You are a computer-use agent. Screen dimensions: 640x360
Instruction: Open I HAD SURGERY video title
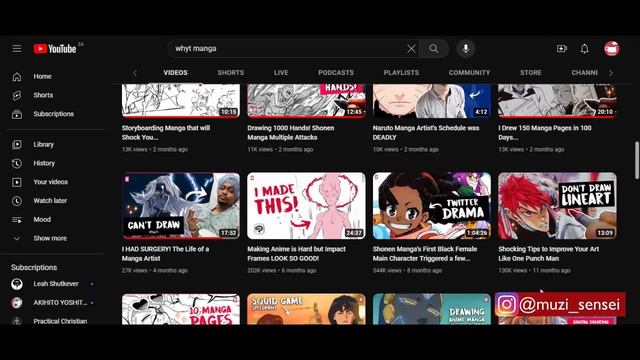[x=165, y=253]
